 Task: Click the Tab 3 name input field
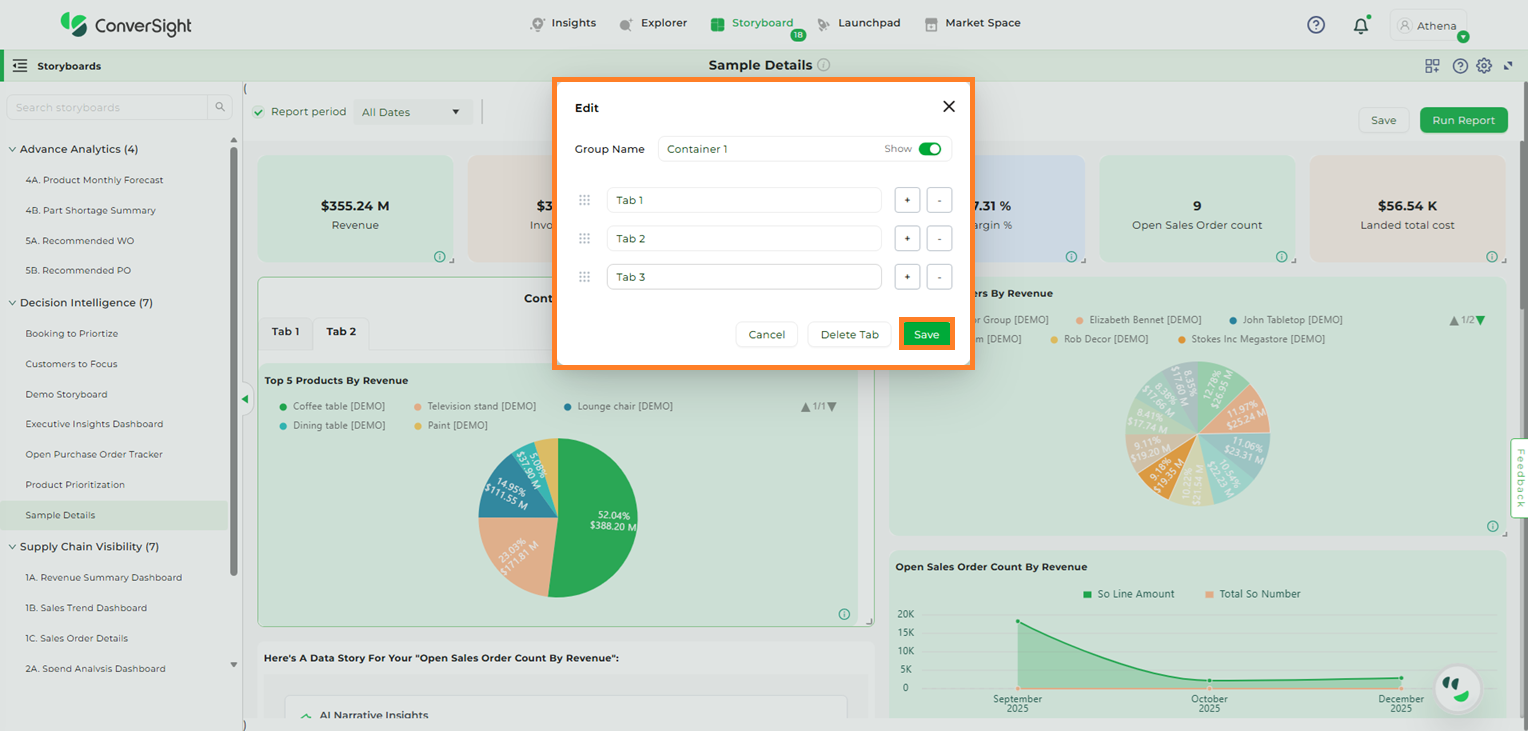coord(743,277)
